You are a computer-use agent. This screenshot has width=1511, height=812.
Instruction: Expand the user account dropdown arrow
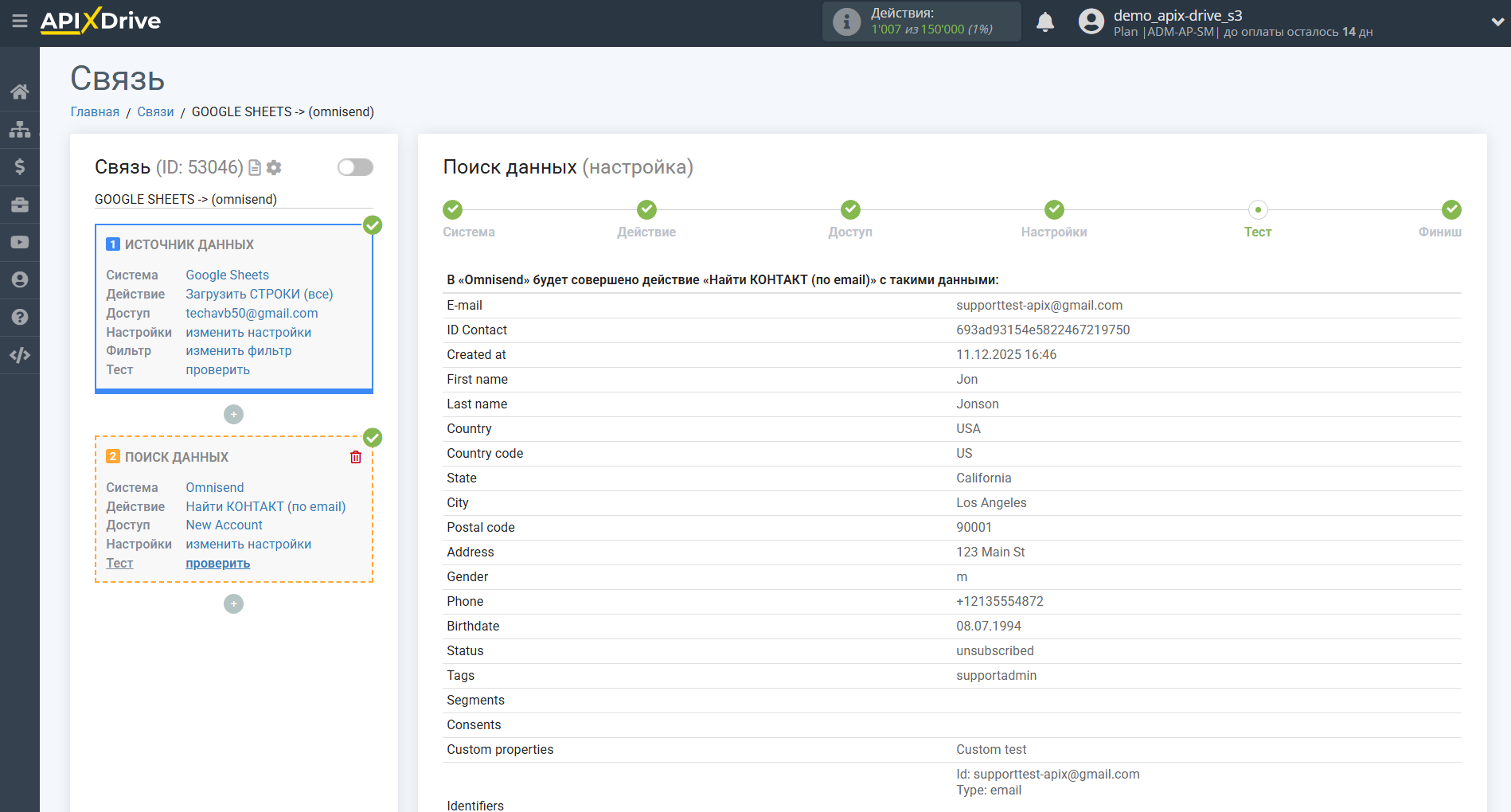(1497, 22)
